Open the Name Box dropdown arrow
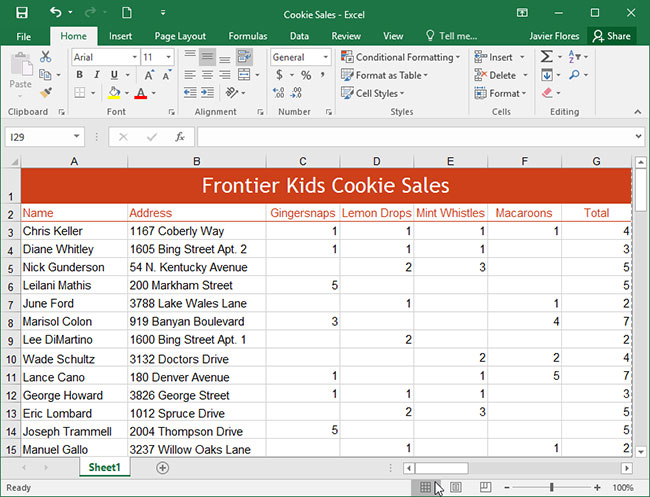This screenshot has width=650, height=497. (x=77, y=137)
